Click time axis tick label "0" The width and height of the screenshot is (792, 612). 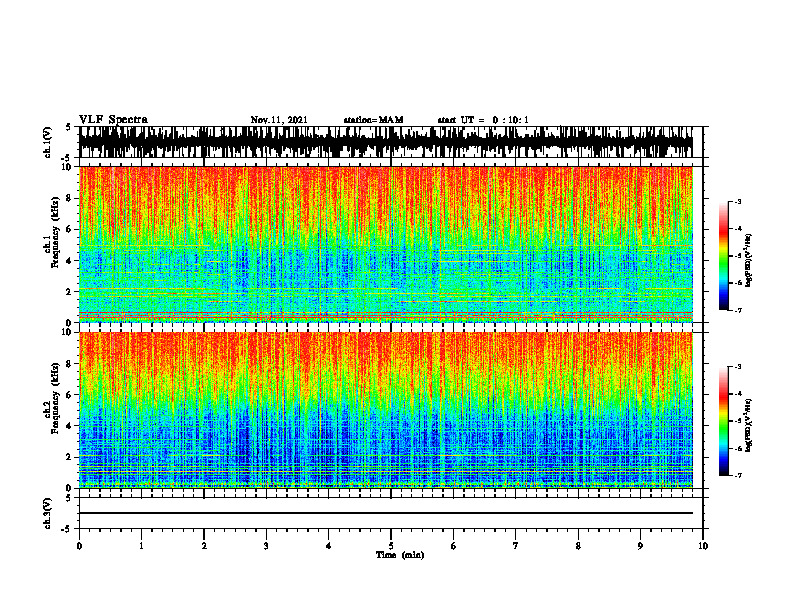[x=79, y=546]
